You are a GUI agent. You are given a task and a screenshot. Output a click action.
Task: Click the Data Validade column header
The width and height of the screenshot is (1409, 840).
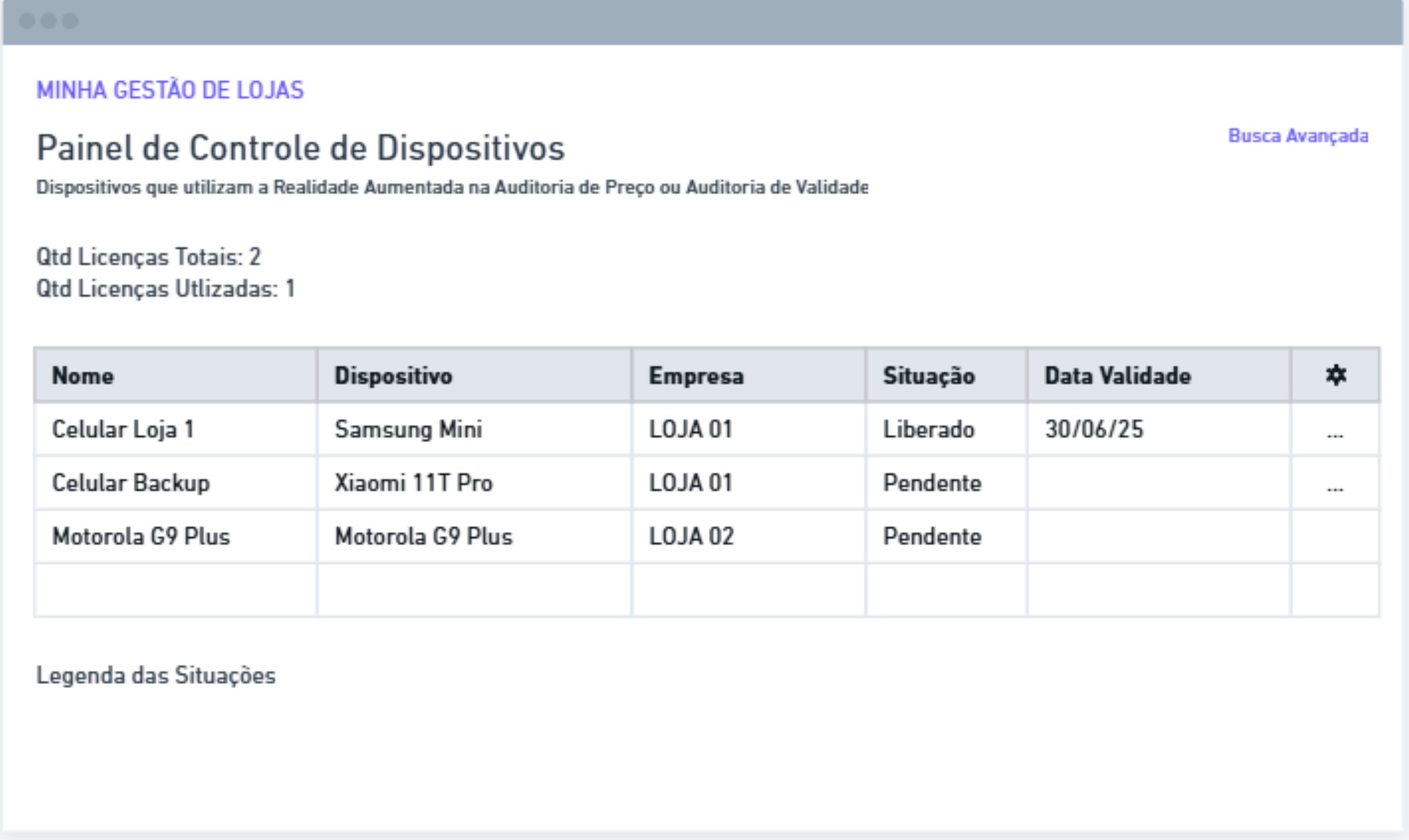[1118, 376]
